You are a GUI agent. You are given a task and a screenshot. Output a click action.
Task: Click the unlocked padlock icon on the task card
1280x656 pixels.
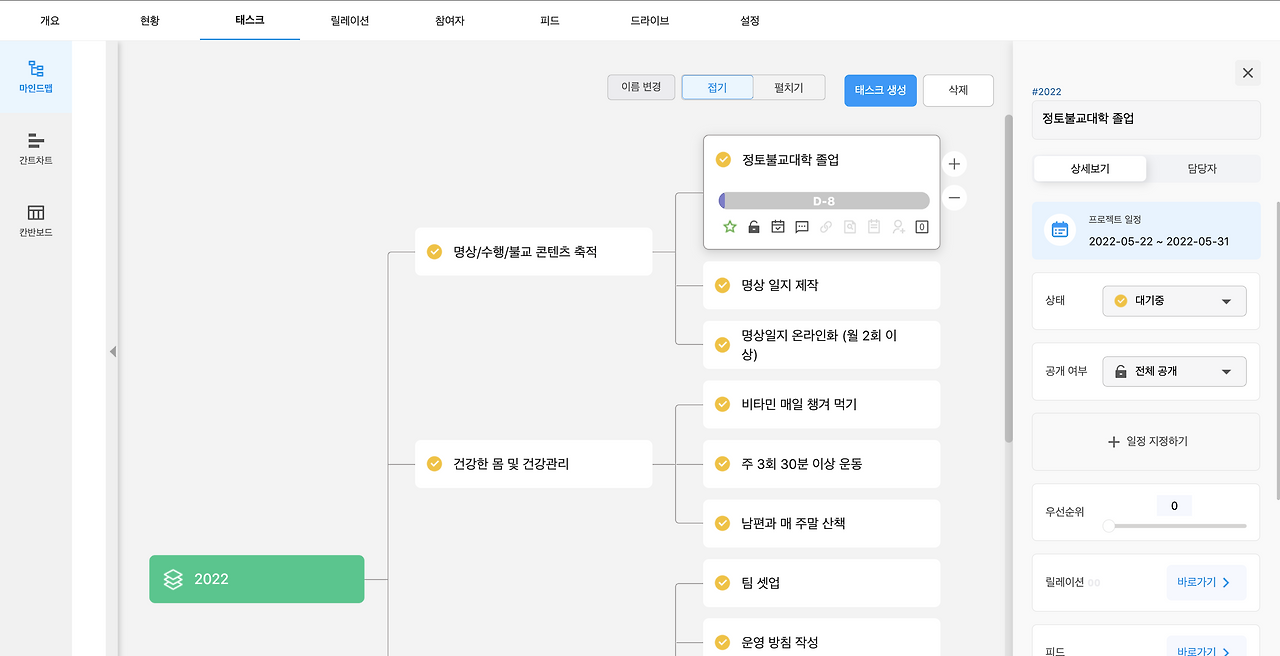(x=754, y=227)
